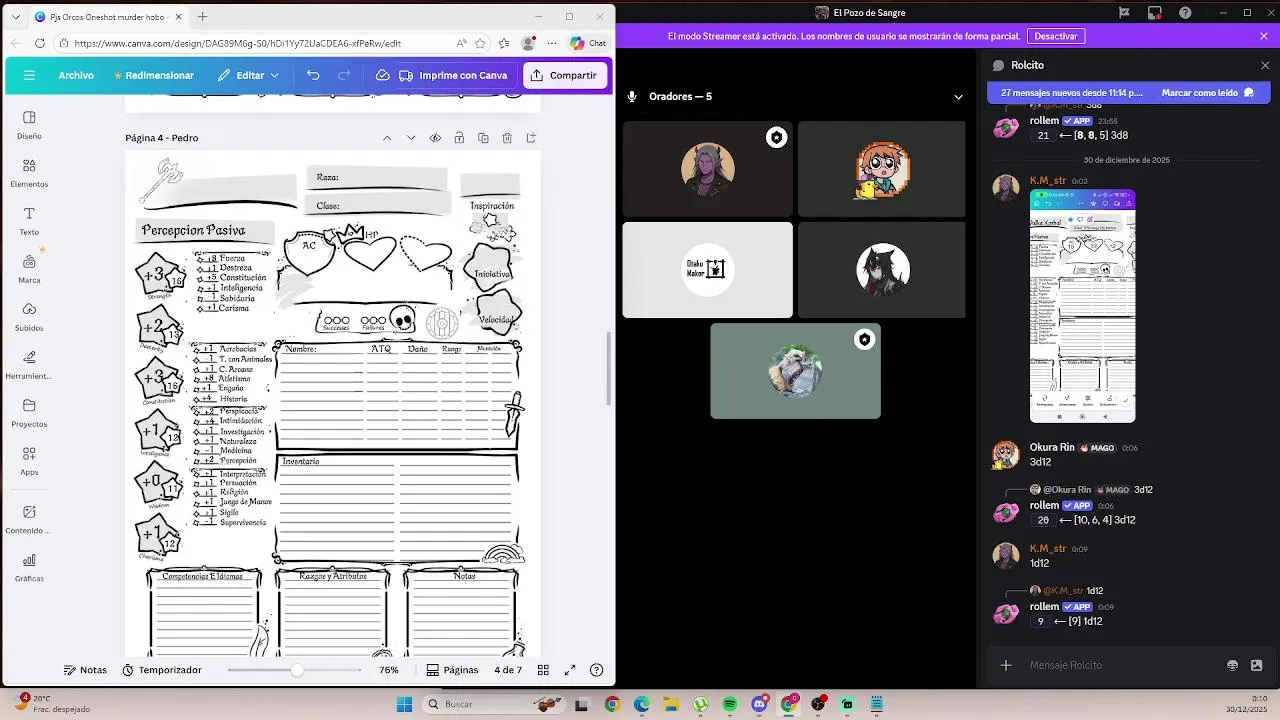This screenshot has width=1280, height=720.
Task: Click the Compartir share button
Action: (564, 75)
